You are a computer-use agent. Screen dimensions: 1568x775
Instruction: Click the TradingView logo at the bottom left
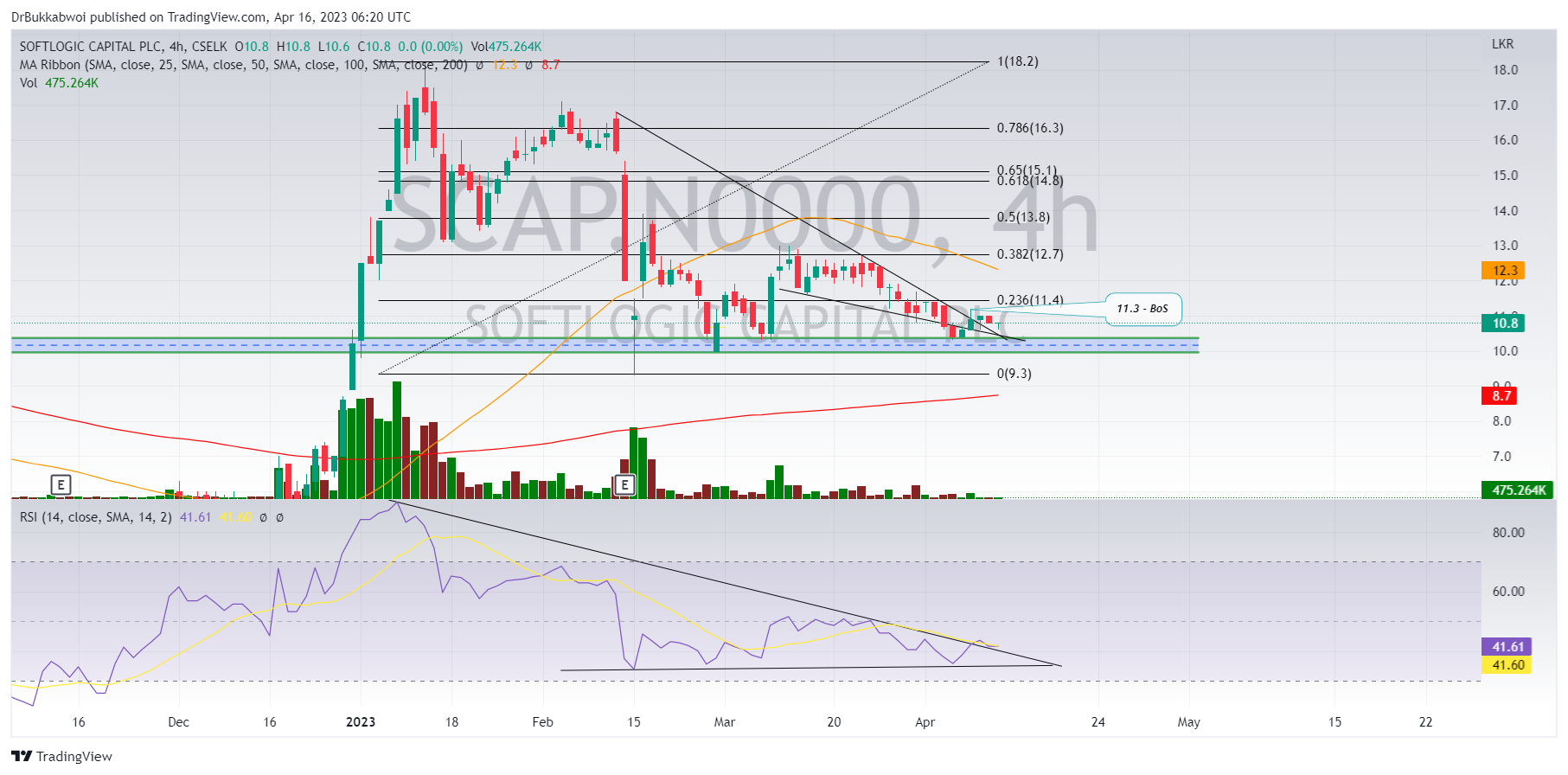[x=61, y=756]
